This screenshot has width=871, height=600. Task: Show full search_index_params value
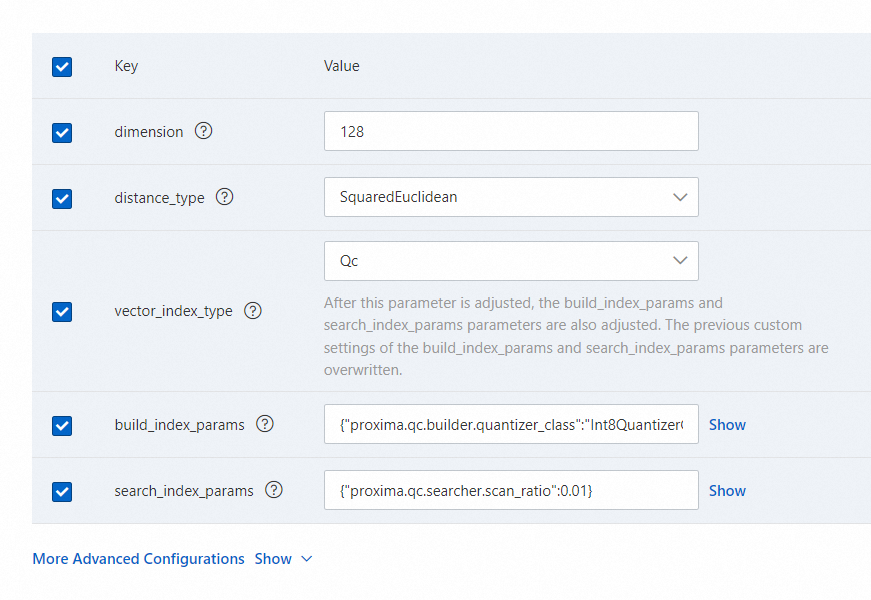tap(727, 490)
